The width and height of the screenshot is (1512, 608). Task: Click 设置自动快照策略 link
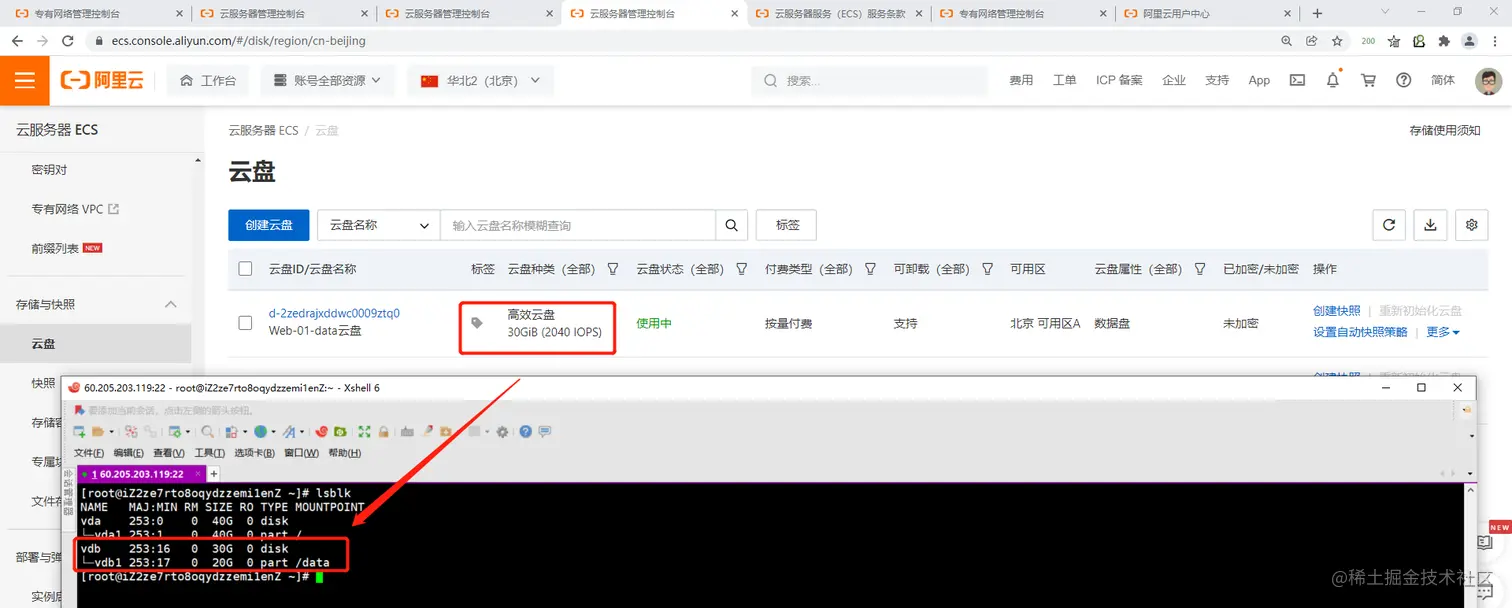point(1360,332)
